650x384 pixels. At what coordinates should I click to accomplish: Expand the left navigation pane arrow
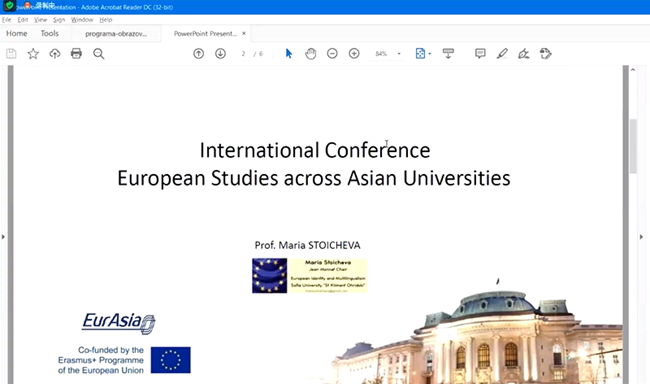[3, 237]
